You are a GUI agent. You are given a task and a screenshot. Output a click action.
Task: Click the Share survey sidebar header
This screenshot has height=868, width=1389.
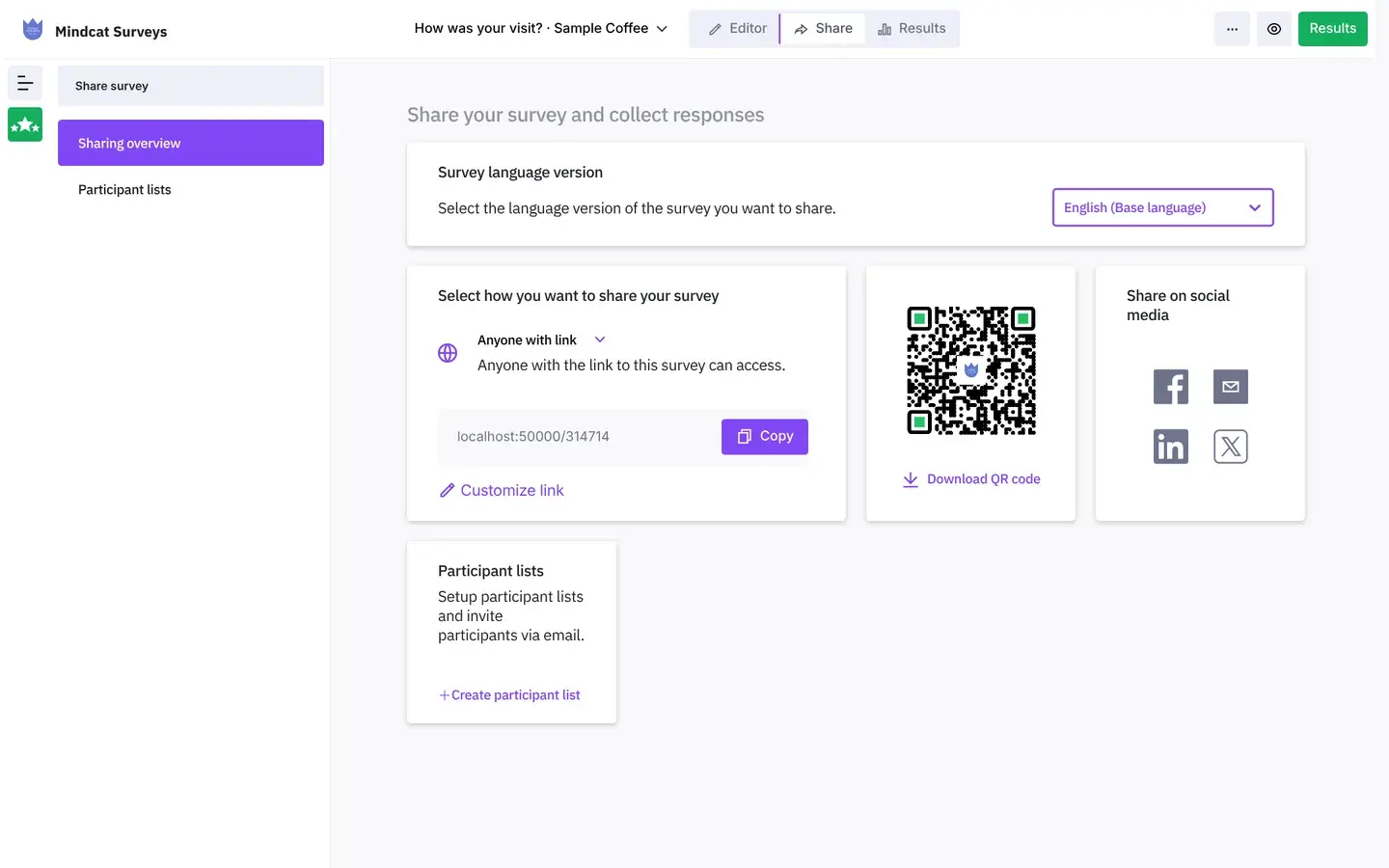pos(191,86)
